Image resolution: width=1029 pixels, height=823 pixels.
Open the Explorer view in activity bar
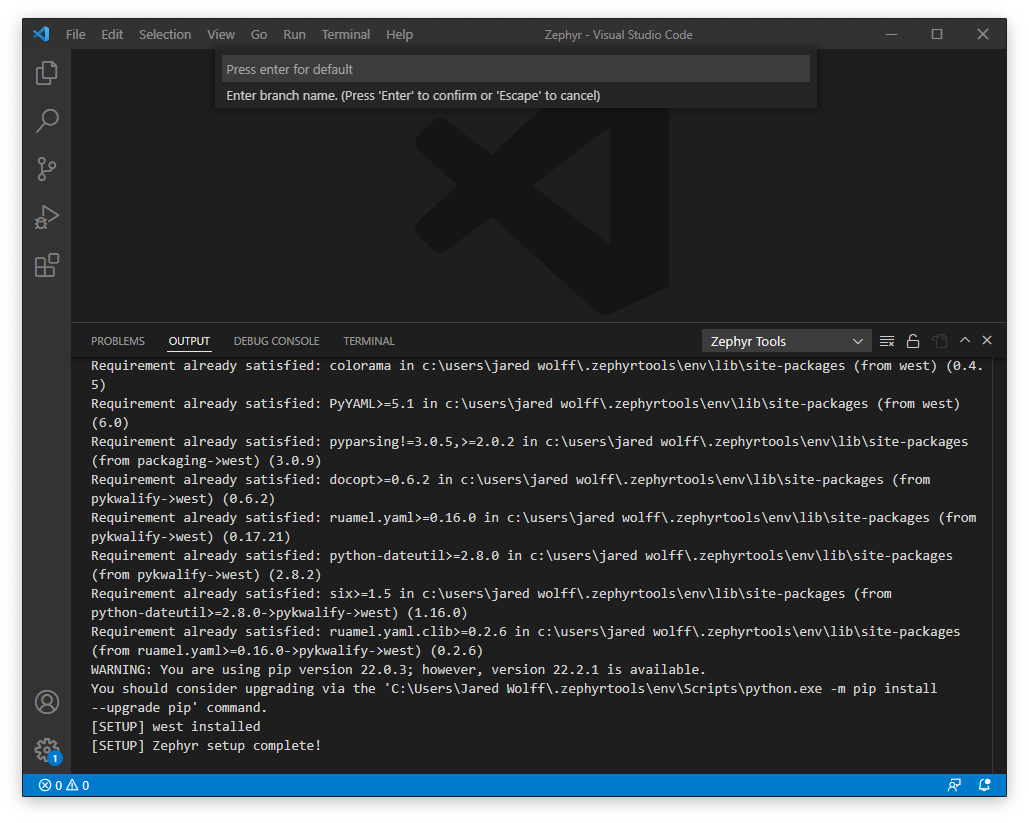tap(47, 73)
